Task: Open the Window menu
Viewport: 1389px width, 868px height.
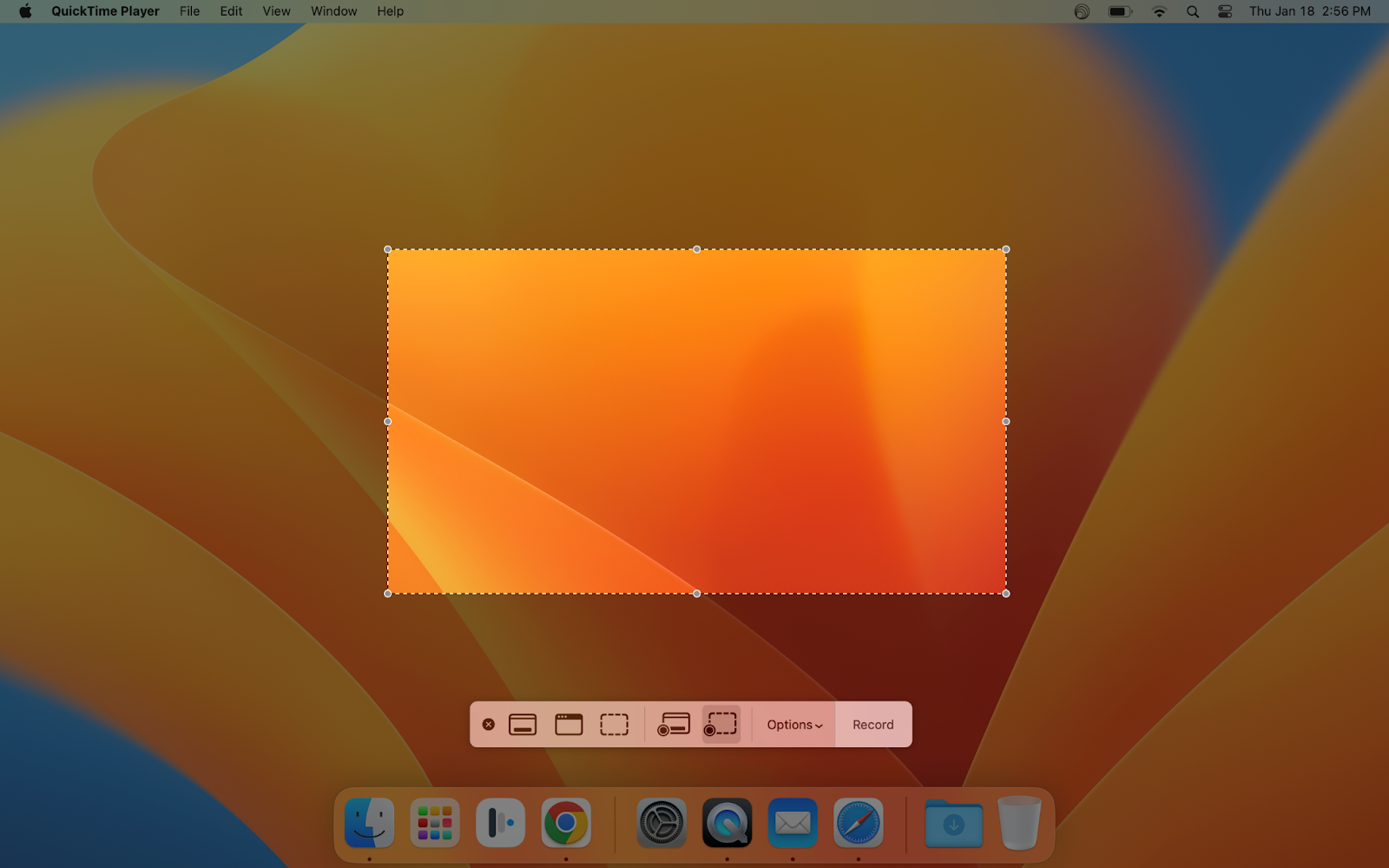Action: click(333, 11)
